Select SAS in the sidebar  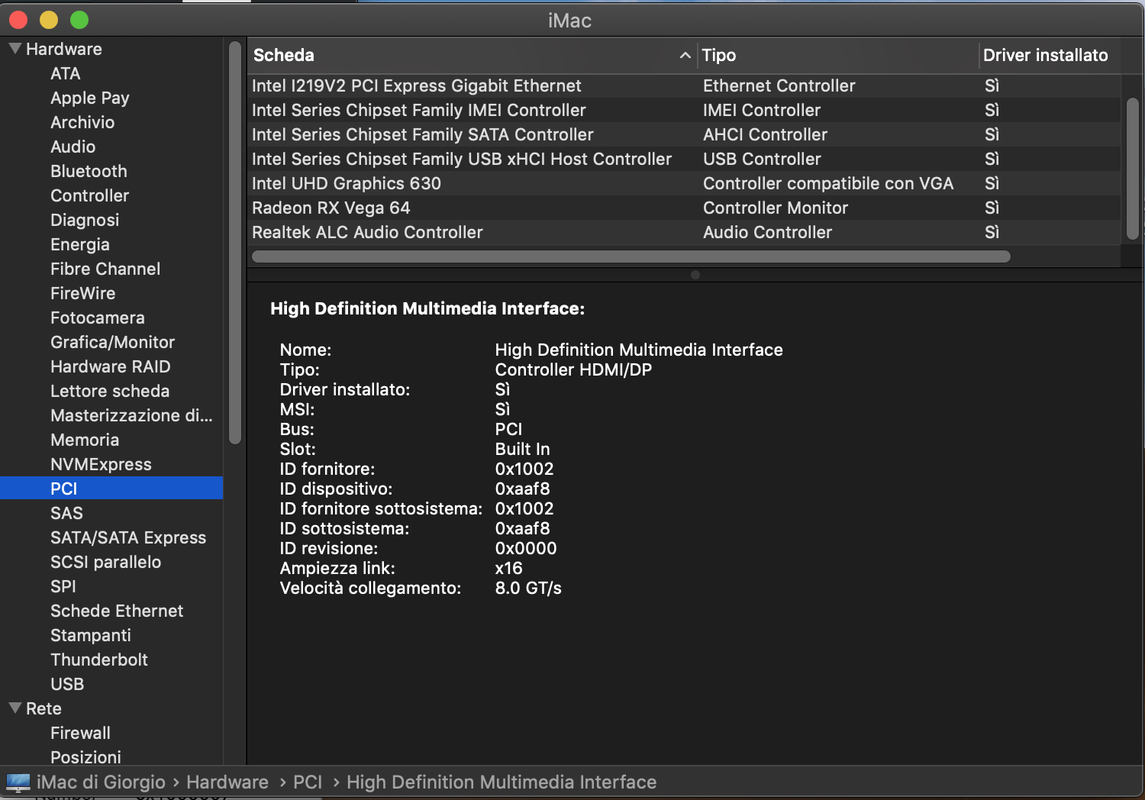coord(66,514)
